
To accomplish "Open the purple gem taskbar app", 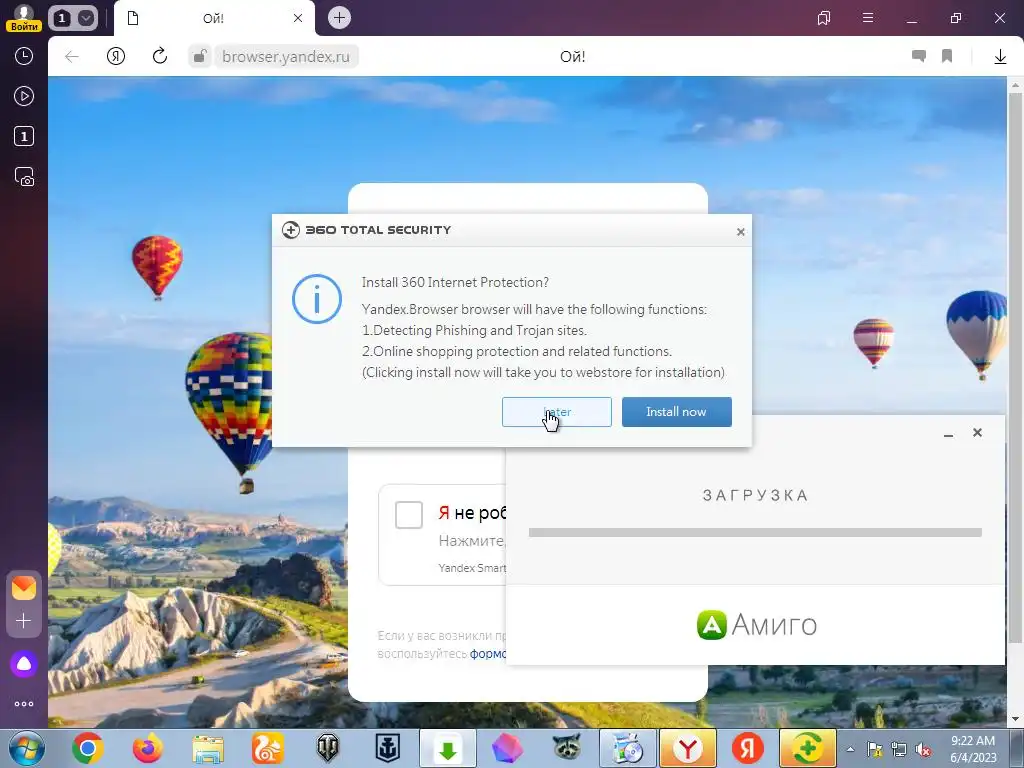I will [x=507, y=748].
